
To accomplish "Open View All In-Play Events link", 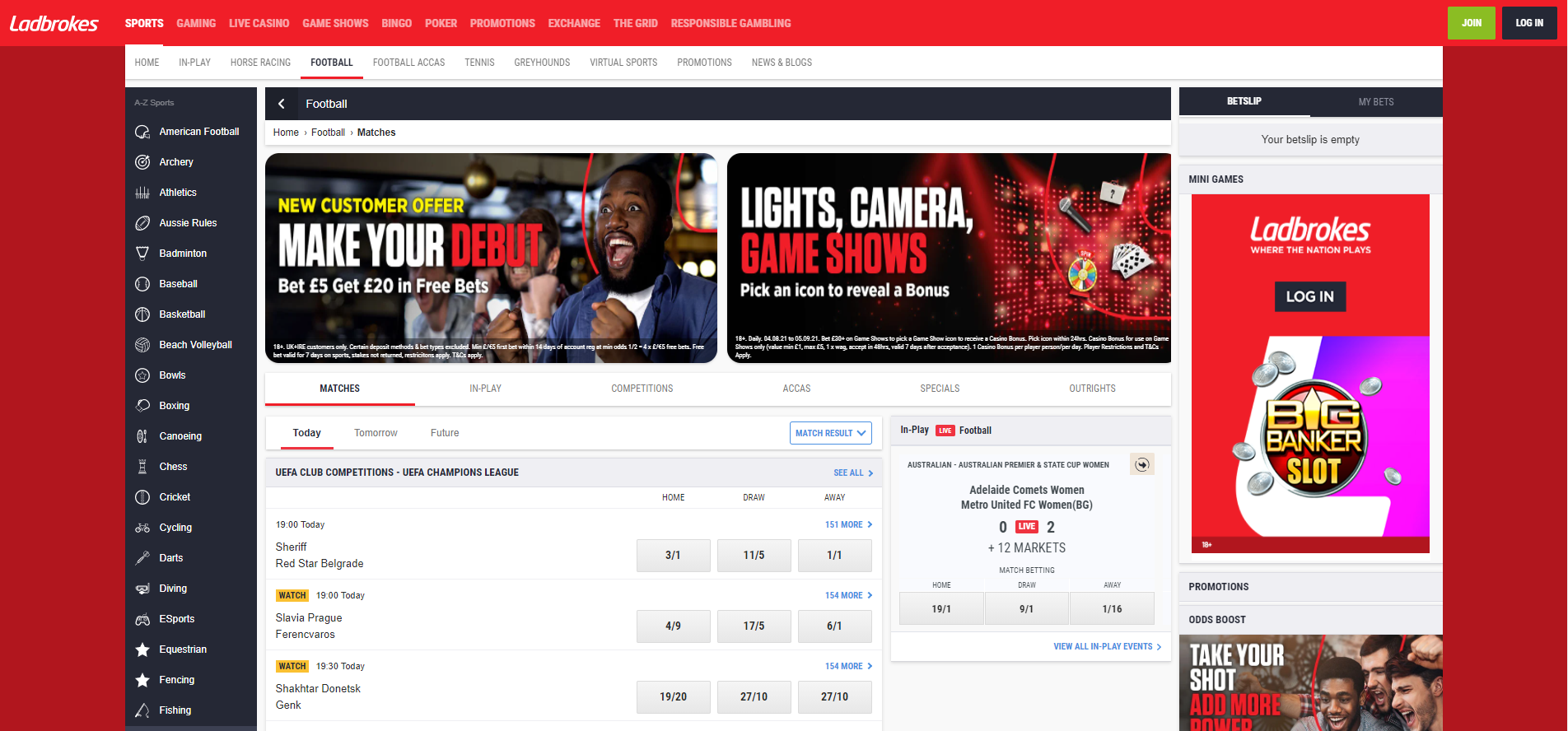I will coord(1108,647).
